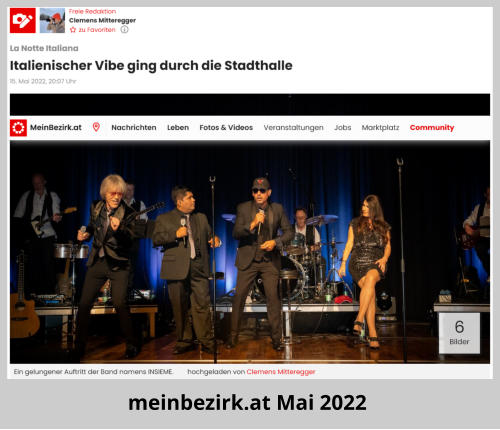Open the article headline about Stadthalle
Image resolution: width=500 pixels, height=430 pixels.
click(151, 66)
